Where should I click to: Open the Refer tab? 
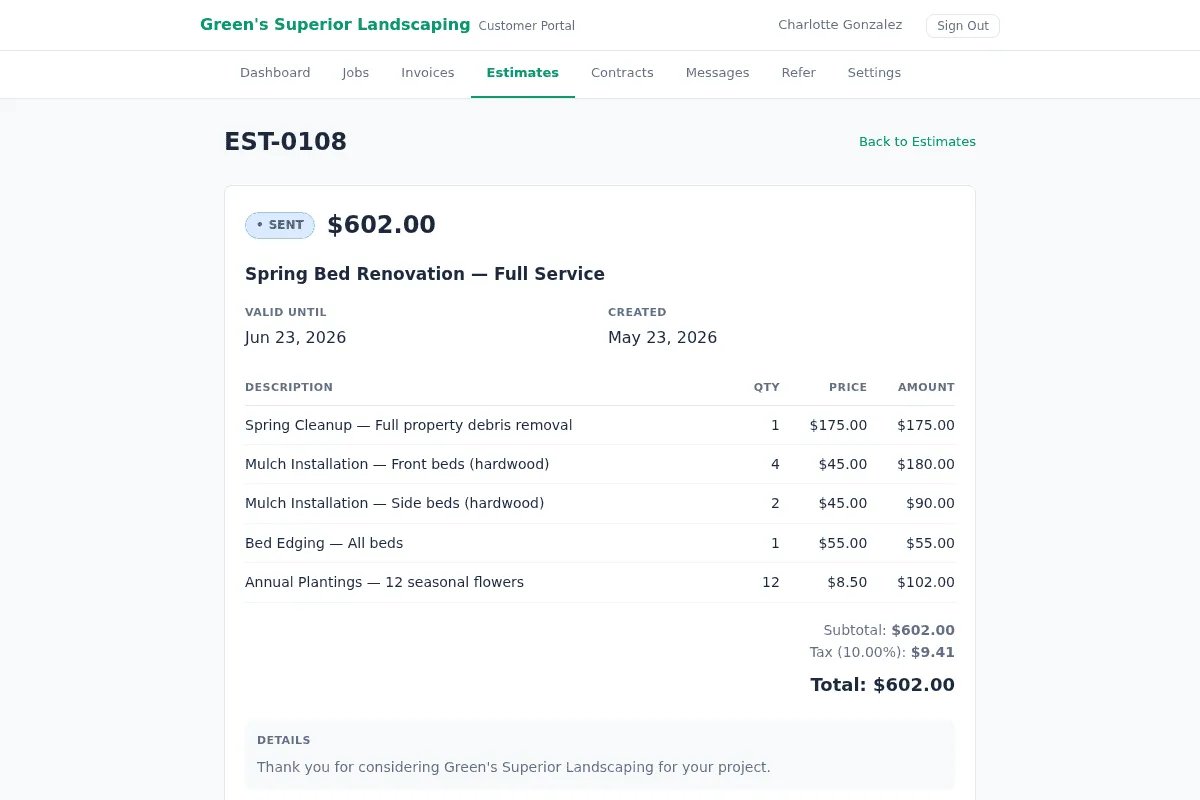tap(799, 73)
